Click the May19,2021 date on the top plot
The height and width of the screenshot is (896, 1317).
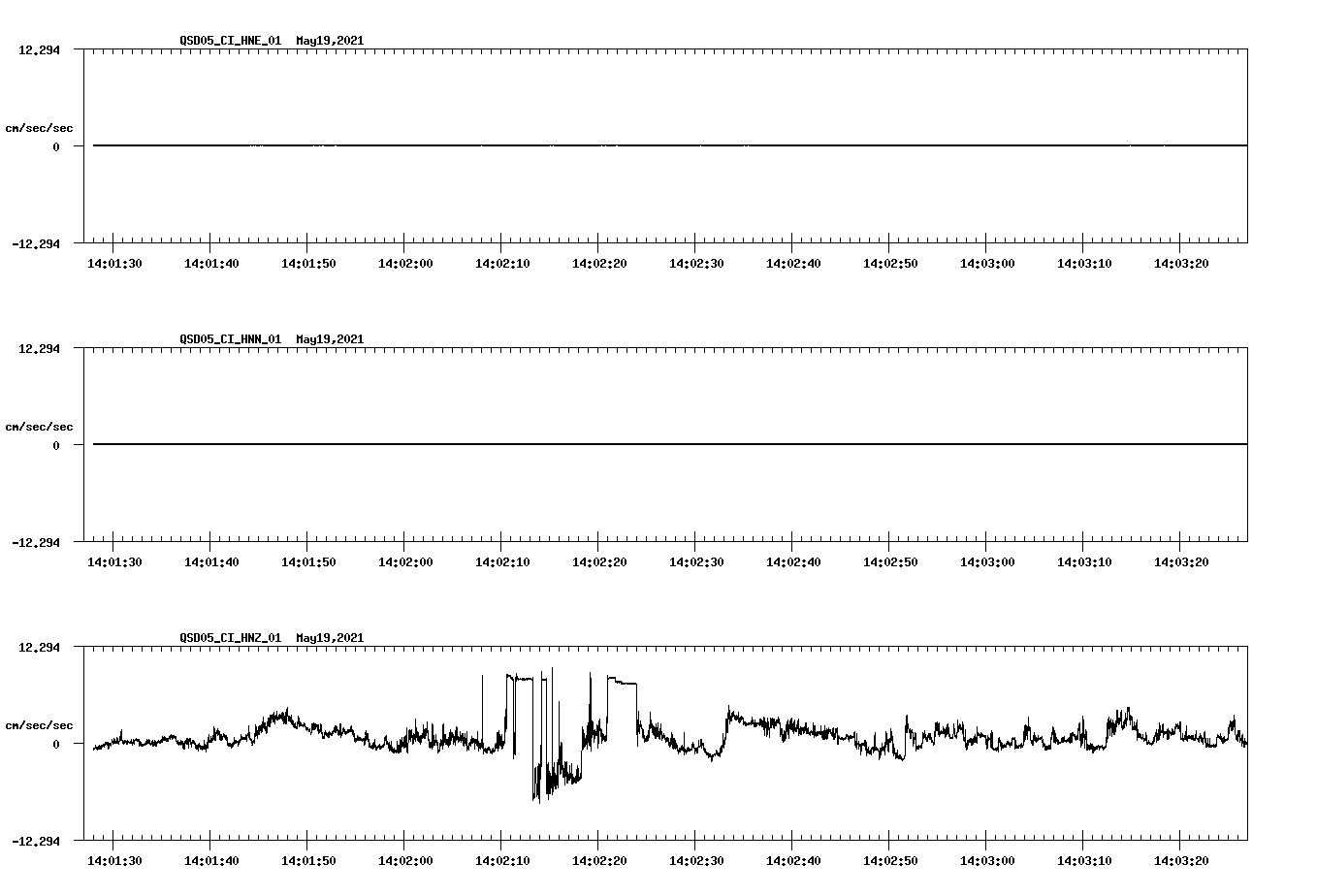pyautogui.click(x=330, y=41)
